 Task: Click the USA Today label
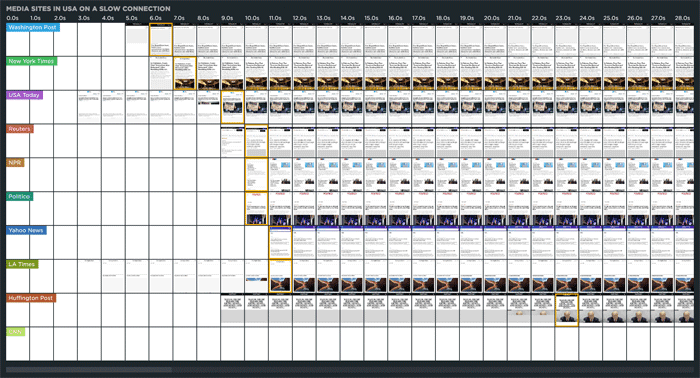(x=24, y=95)
